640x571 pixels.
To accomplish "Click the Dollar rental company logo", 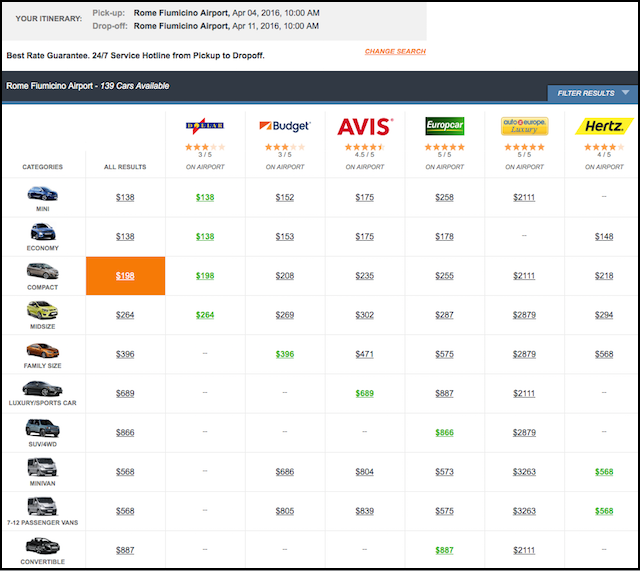I will click(206, 126).
